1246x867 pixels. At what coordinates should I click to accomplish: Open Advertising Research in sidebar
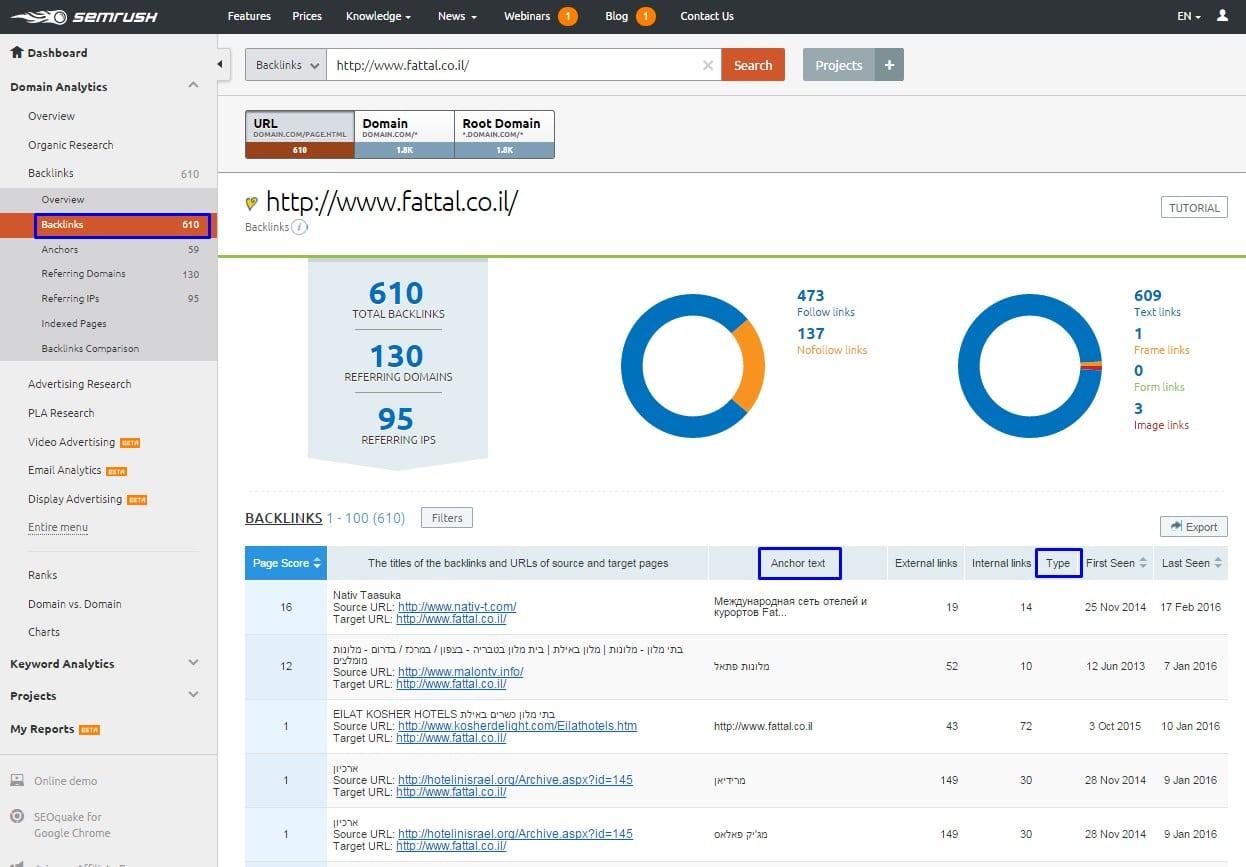(80, 384)
